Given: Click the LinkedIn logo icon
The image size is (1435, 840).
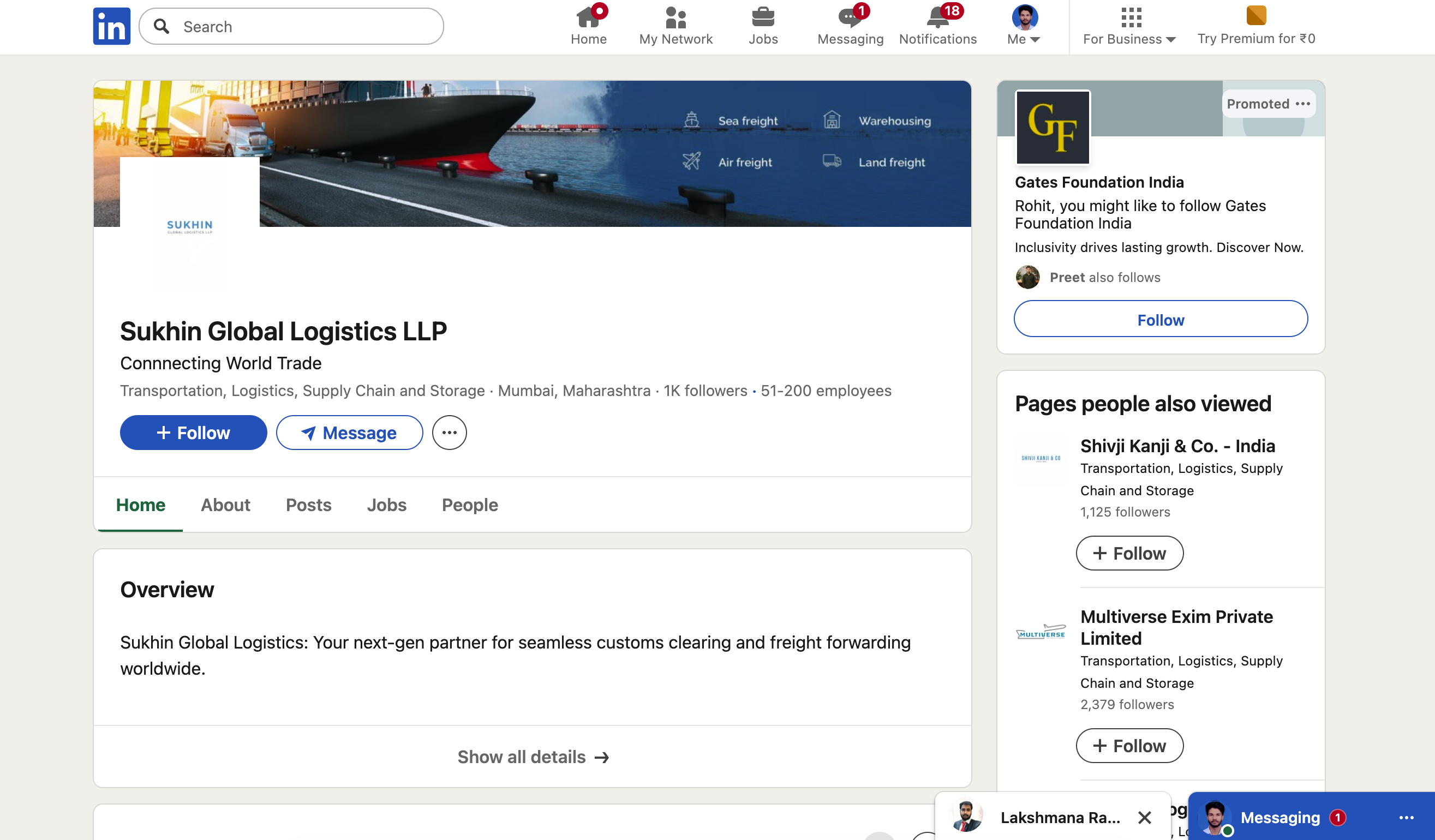Looking at the screenshot, I should [112, 26].
